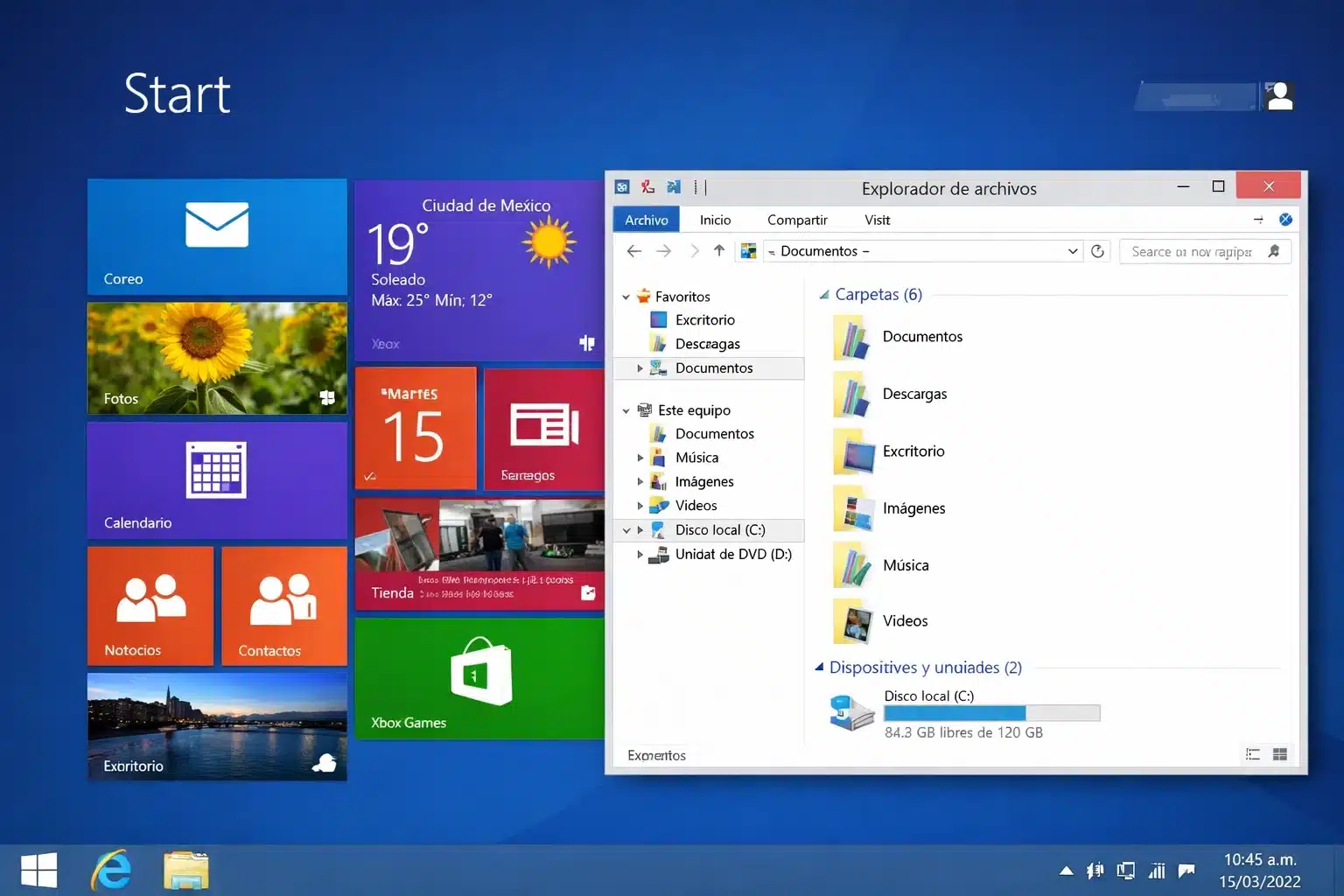Open the Calendario tile on Start
This screenshot has width=1344, height=896.
coord(216,480)
